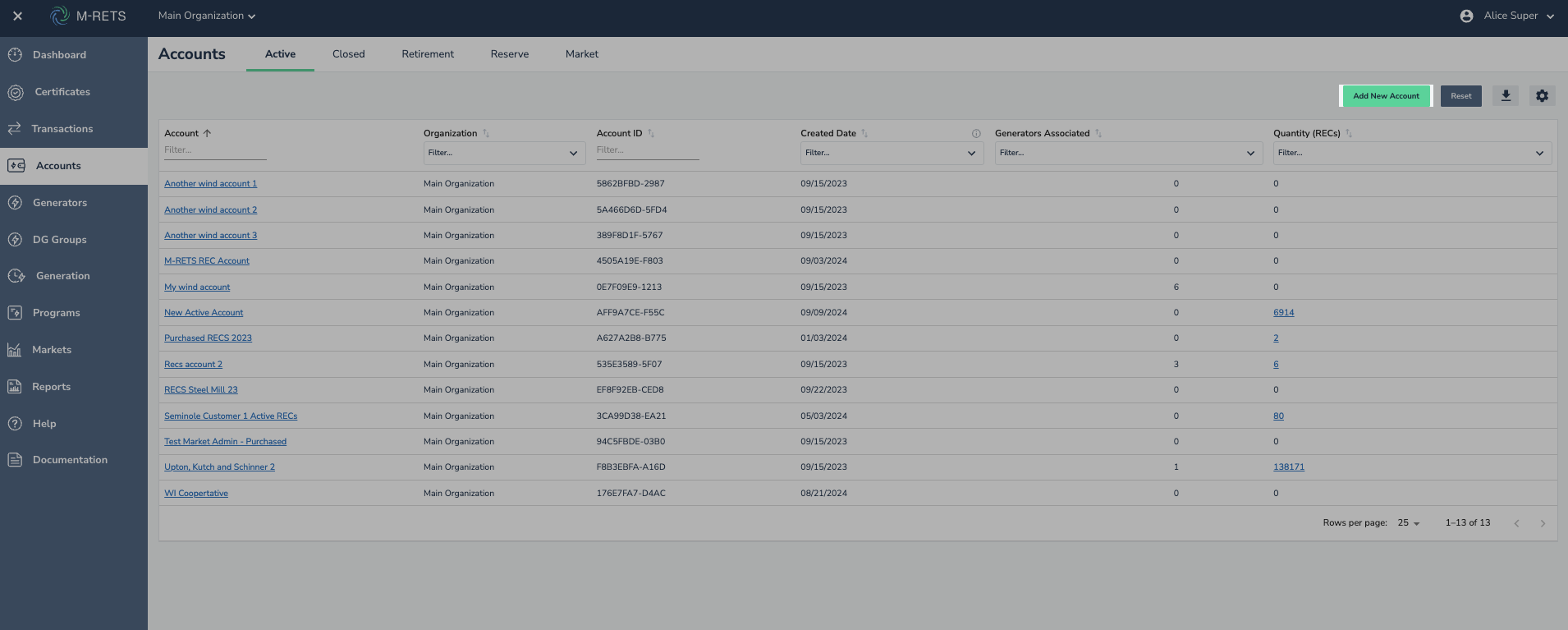The image size is (1568, 630).
Task: Toggle sort on Quantity (RECs) column
Action: (1349, 133)
